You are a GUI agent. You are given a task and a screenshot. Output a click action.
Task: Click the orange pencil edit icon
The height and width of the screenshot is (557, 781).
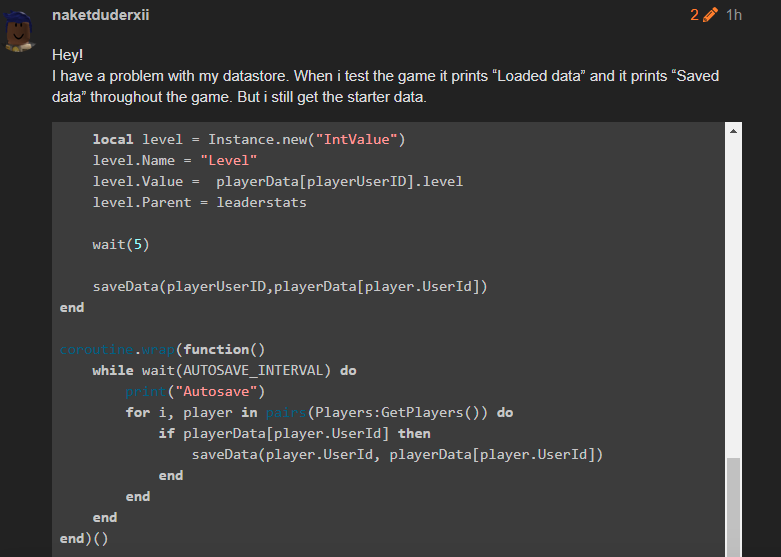711,15
